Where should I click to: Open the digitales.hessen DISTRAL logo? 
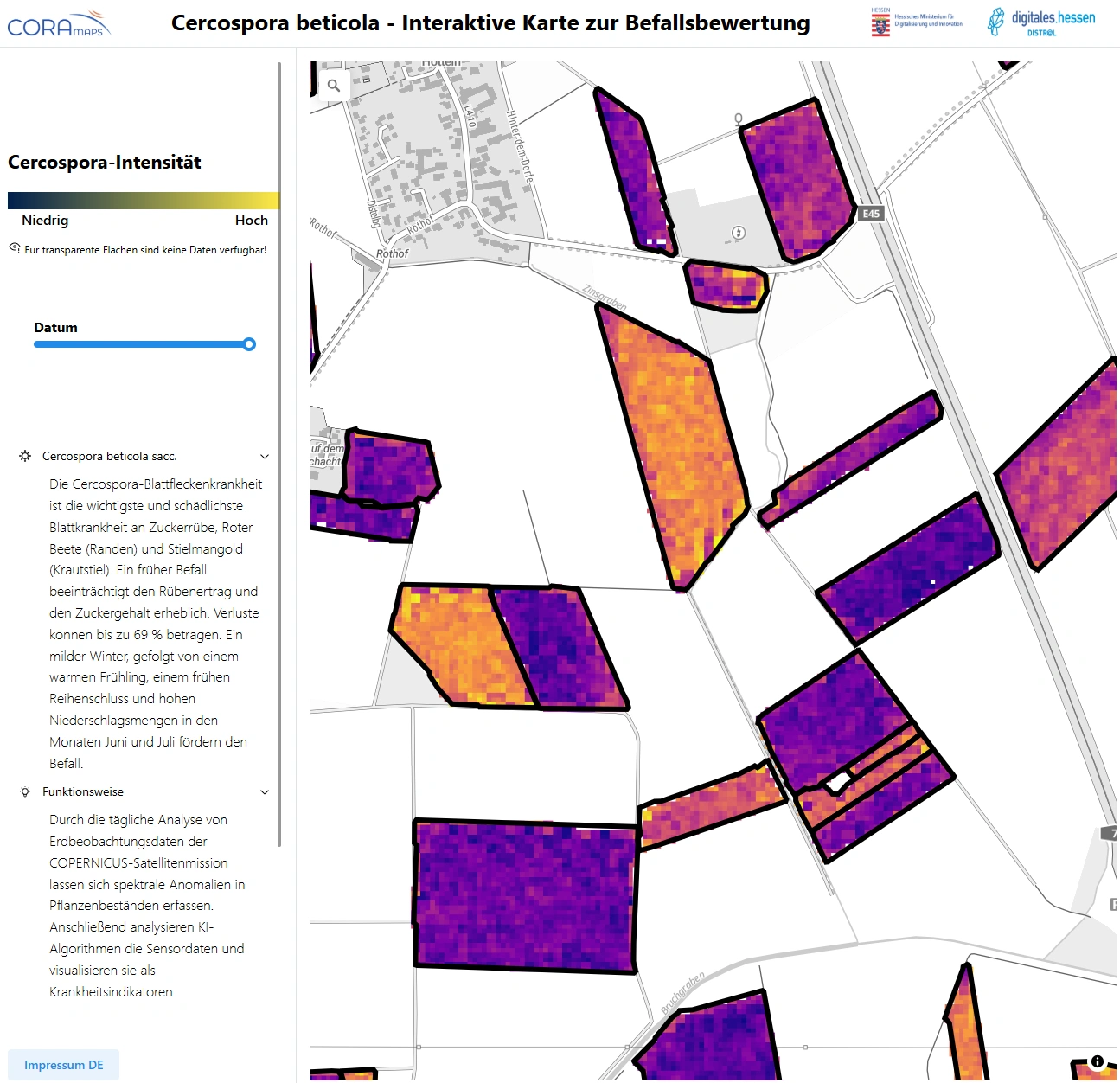point(1041,22)
